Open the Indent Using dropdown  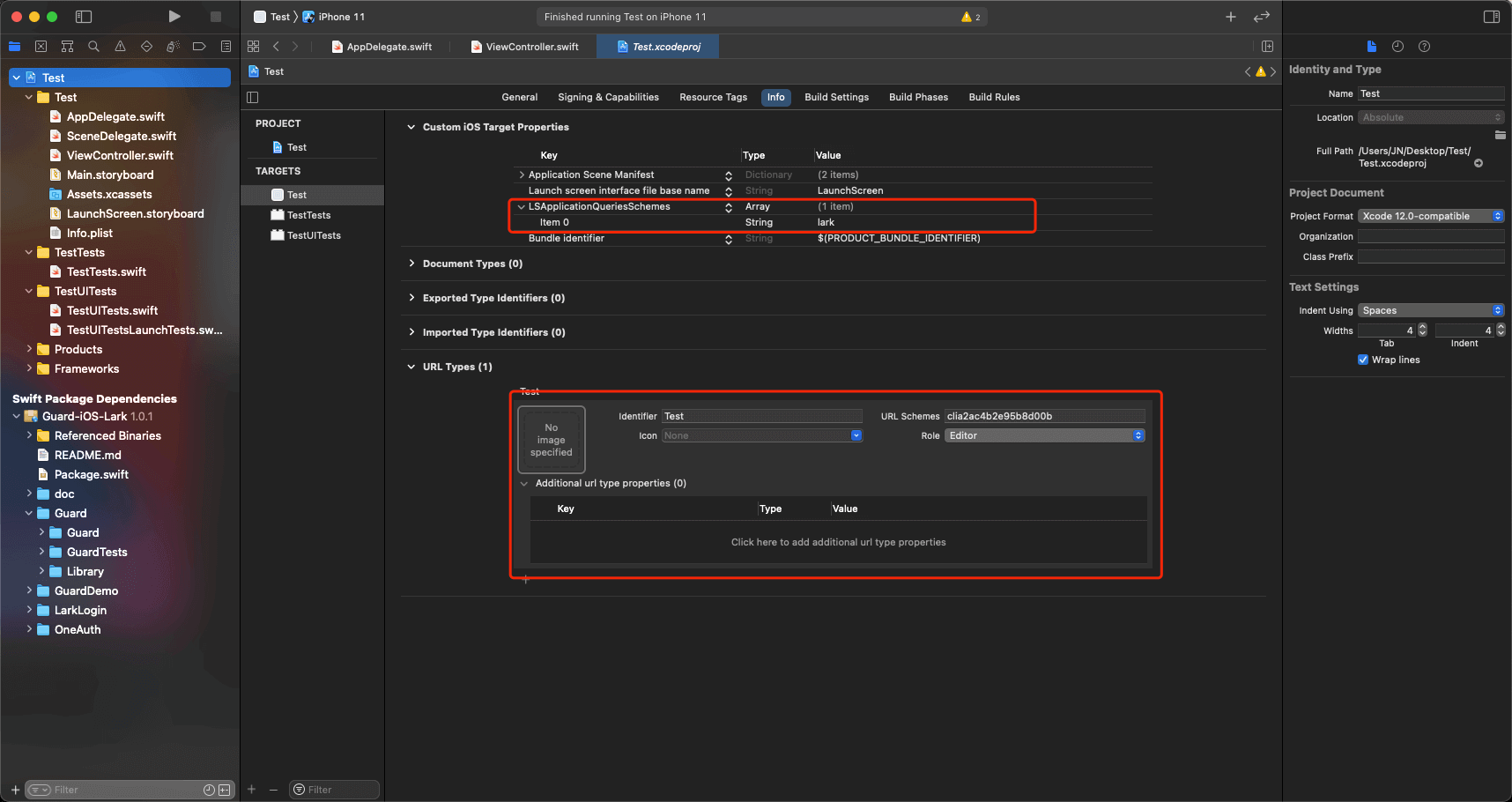click(x=1430, y=310)
